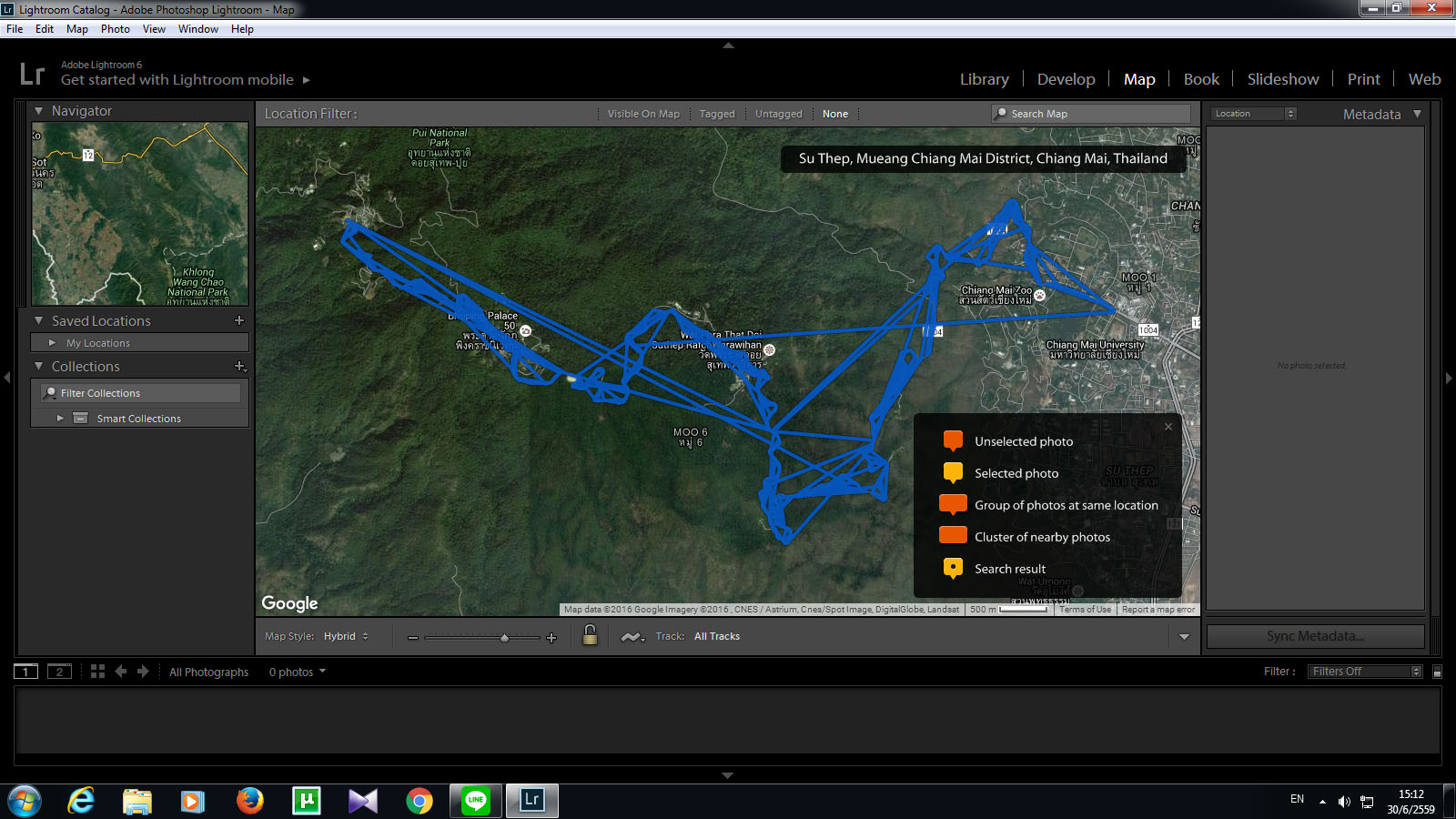This screenshot has width=1456, height=819.
Task: Go back with the left arrow icon
Action: pos(120,672)
